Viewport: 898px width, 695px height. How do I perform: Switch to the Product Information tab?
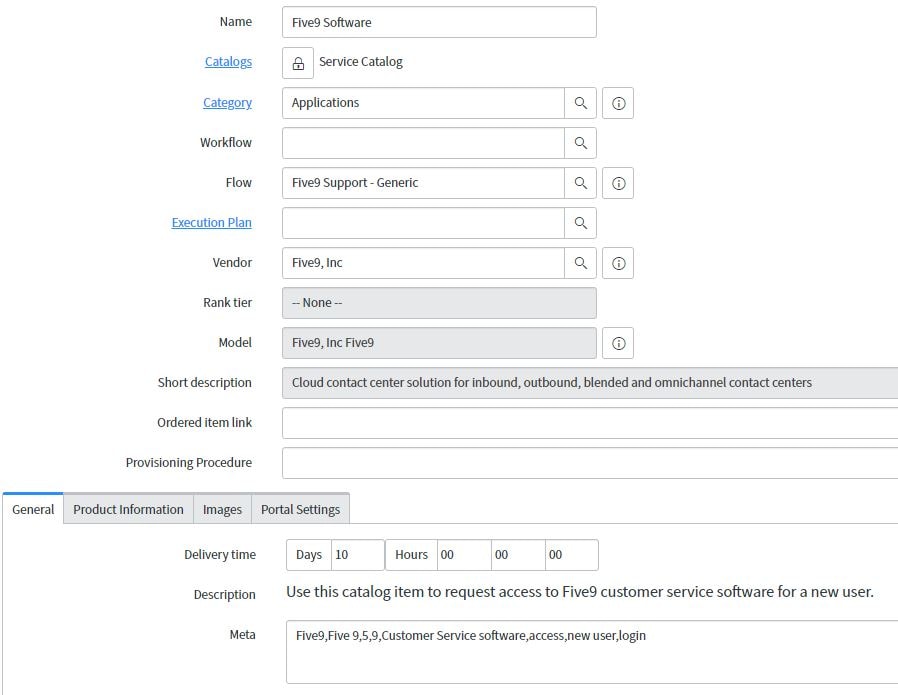128,509
